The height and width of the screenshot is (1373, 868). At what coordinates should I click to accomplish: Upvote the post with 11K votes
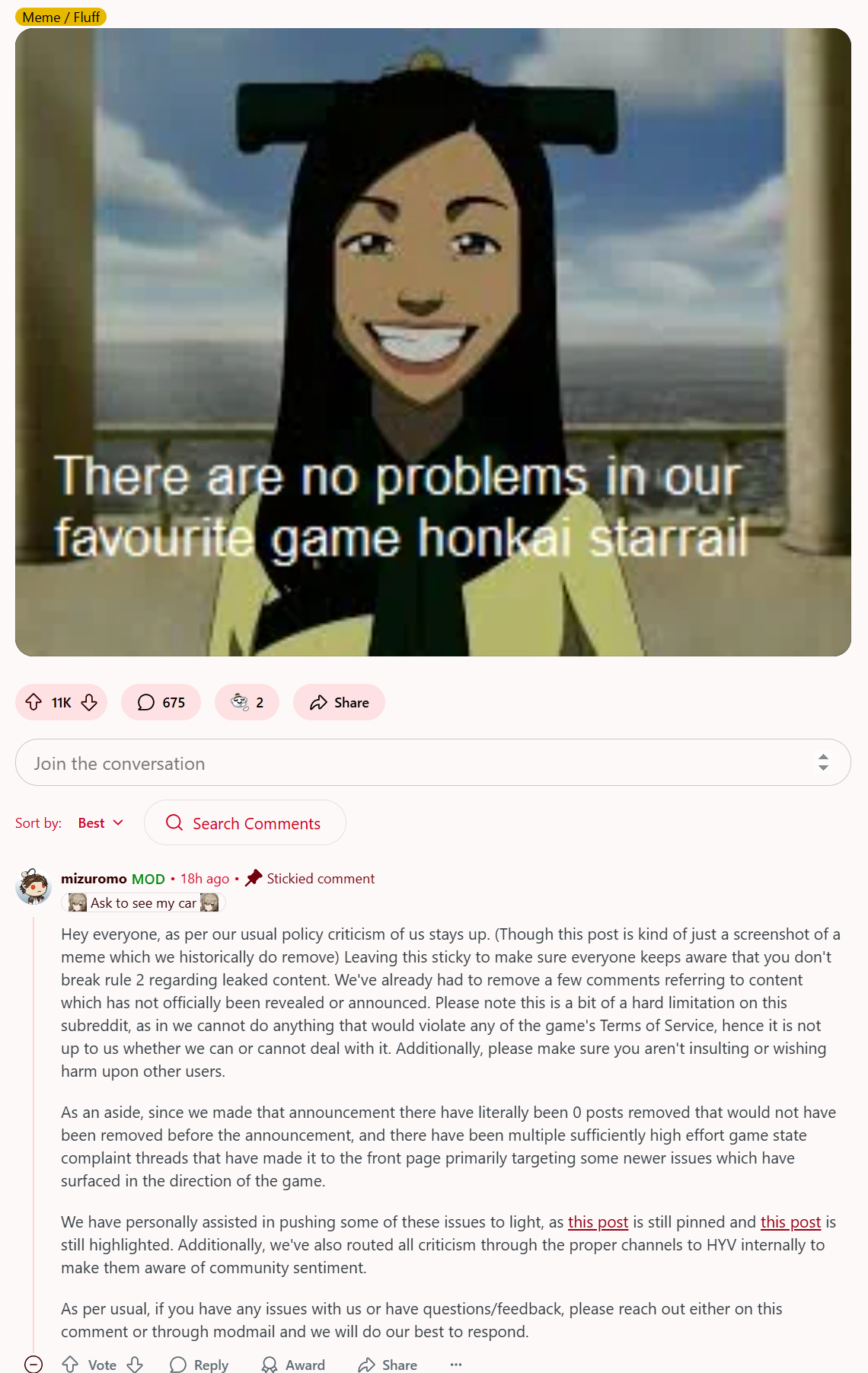pos(34,702)
